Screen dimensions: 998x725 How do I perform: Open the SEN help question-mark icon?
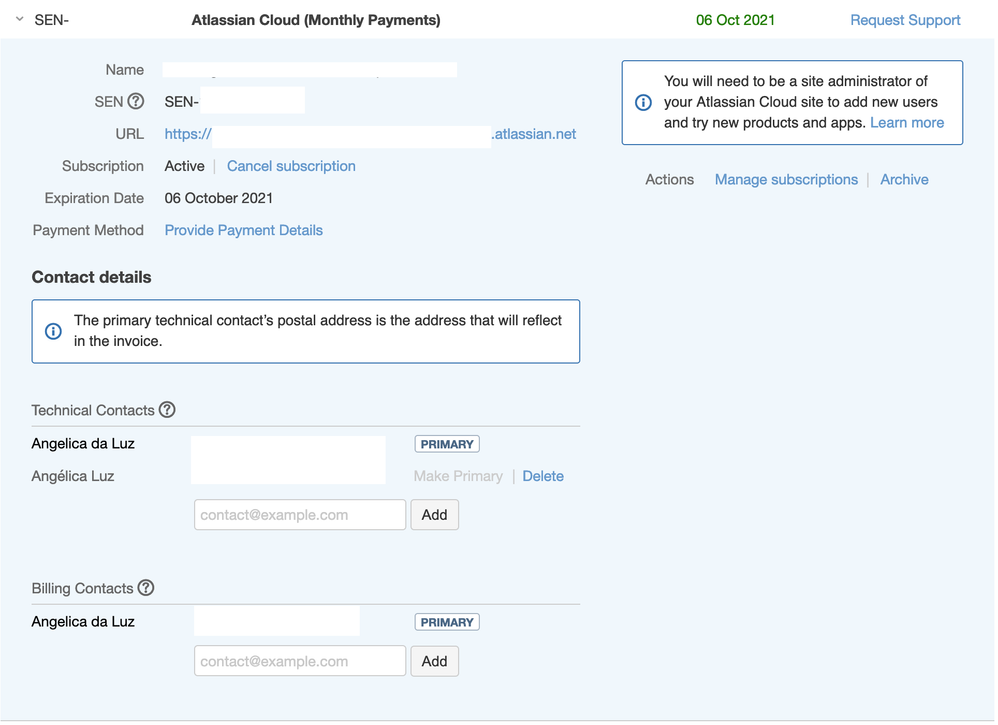point(136,101)
